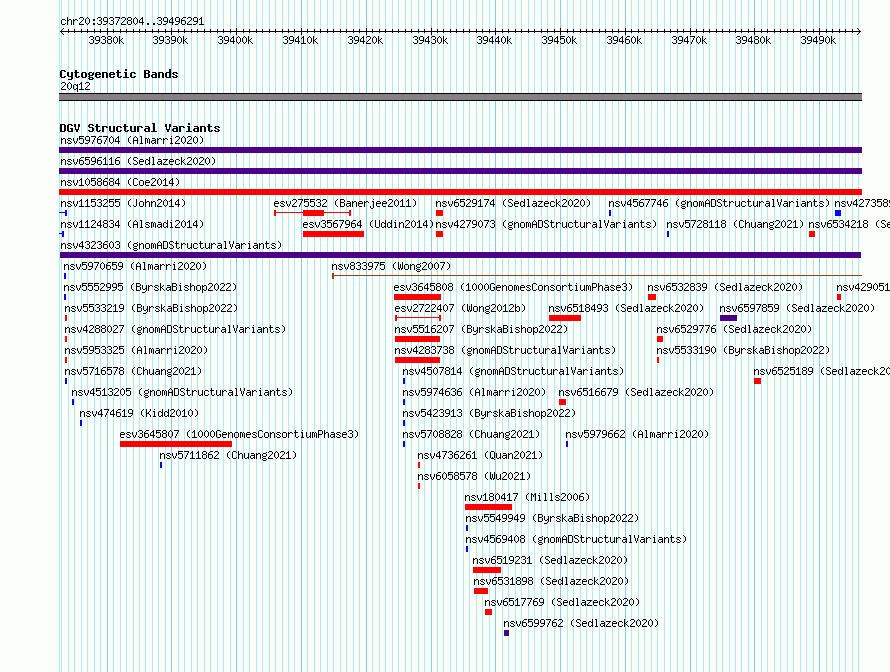Click nsv833975 (Wong2007) label

click(391, 266)
